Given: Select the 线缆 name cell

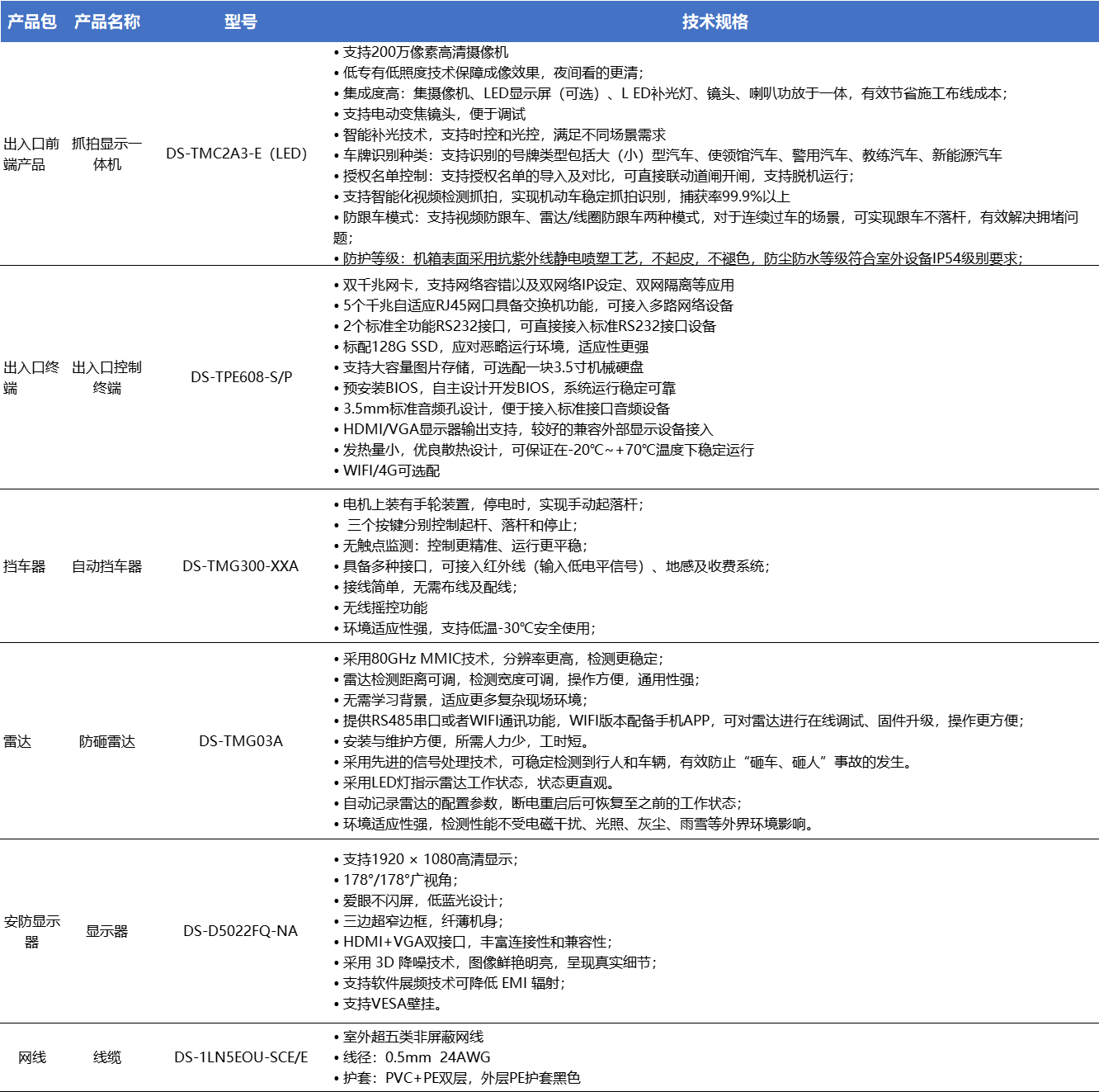Looking at the screenshot, I should (x=106, y=1057).
